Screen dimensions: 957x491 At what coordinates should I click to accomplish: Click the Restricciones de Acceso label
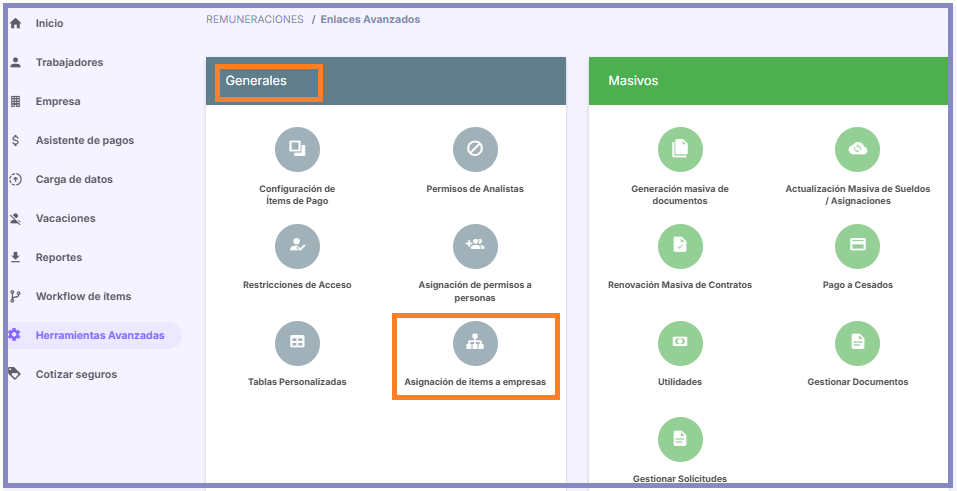click(x=297, y=285)
